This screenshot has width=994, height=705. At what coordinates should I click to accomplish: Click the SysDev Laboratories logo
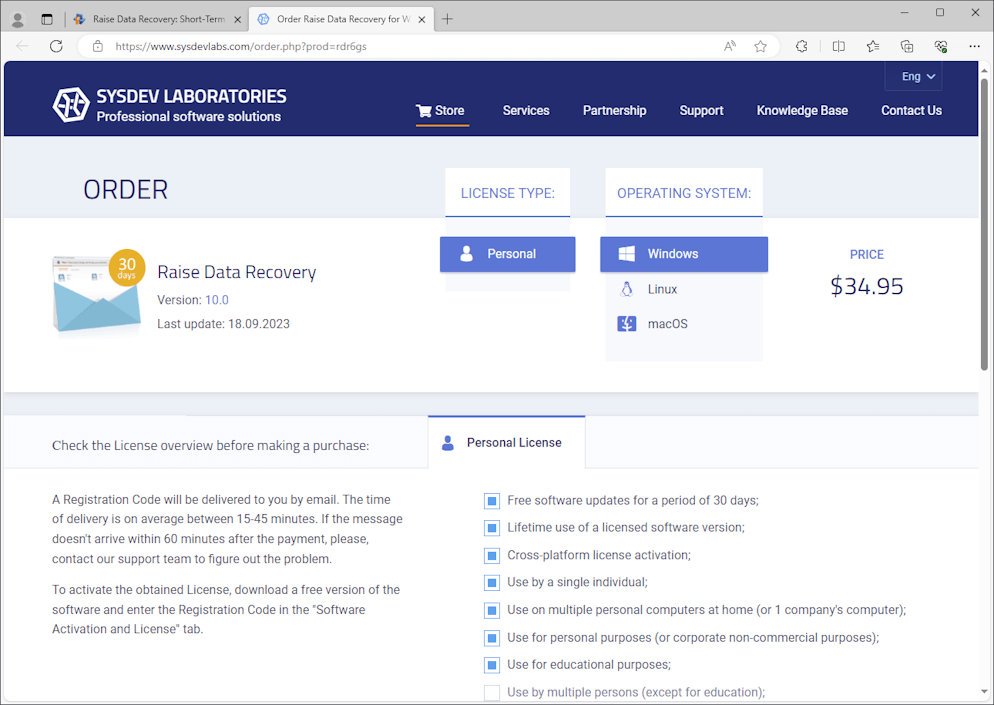click(x=169, y=105)
